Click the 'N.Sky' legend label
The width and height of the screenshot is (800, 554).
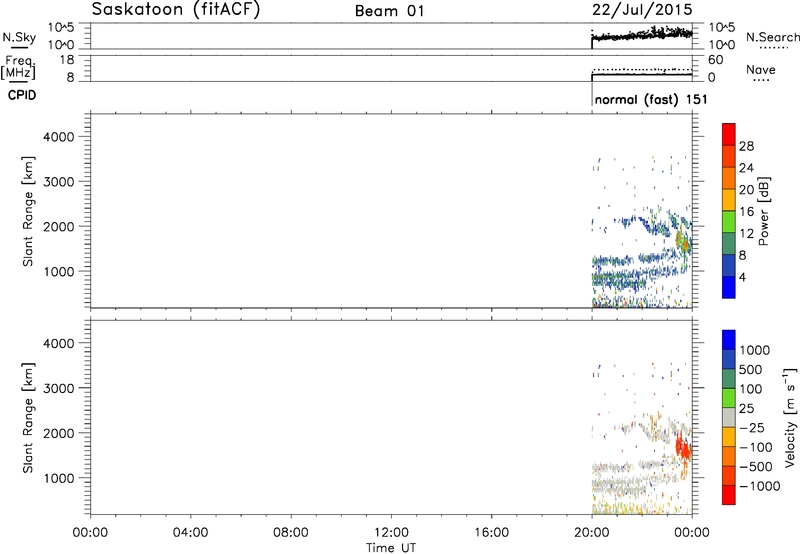(x=19, y=37)
